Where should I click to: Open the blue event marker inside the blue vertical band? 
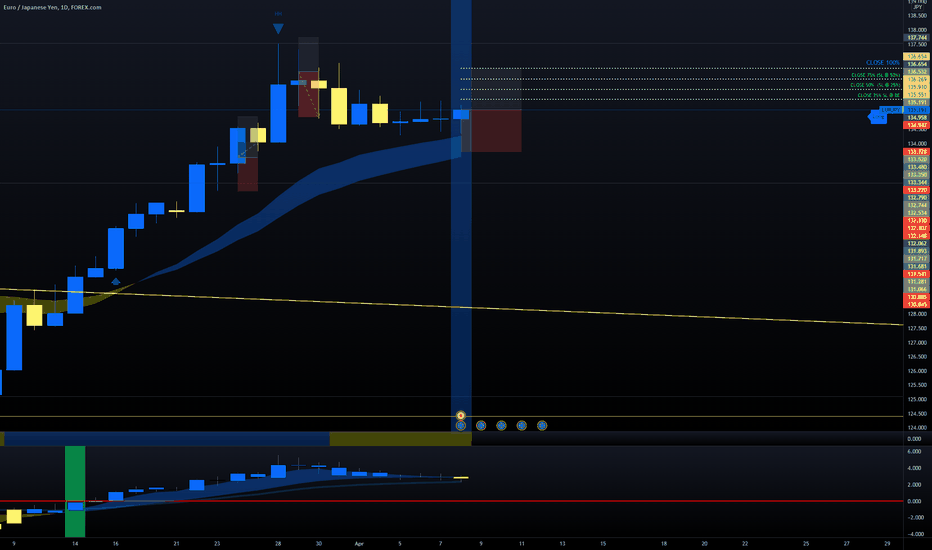461,425
